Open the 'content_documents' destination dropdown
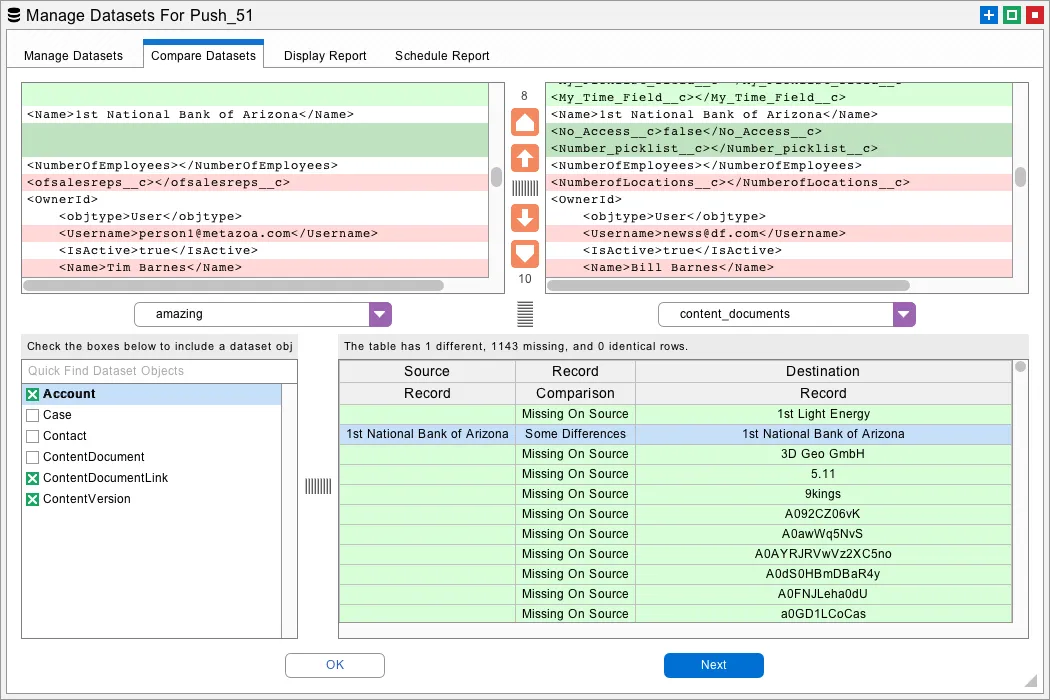Screen dimensions: 1050x700 [x=903, y=314]
